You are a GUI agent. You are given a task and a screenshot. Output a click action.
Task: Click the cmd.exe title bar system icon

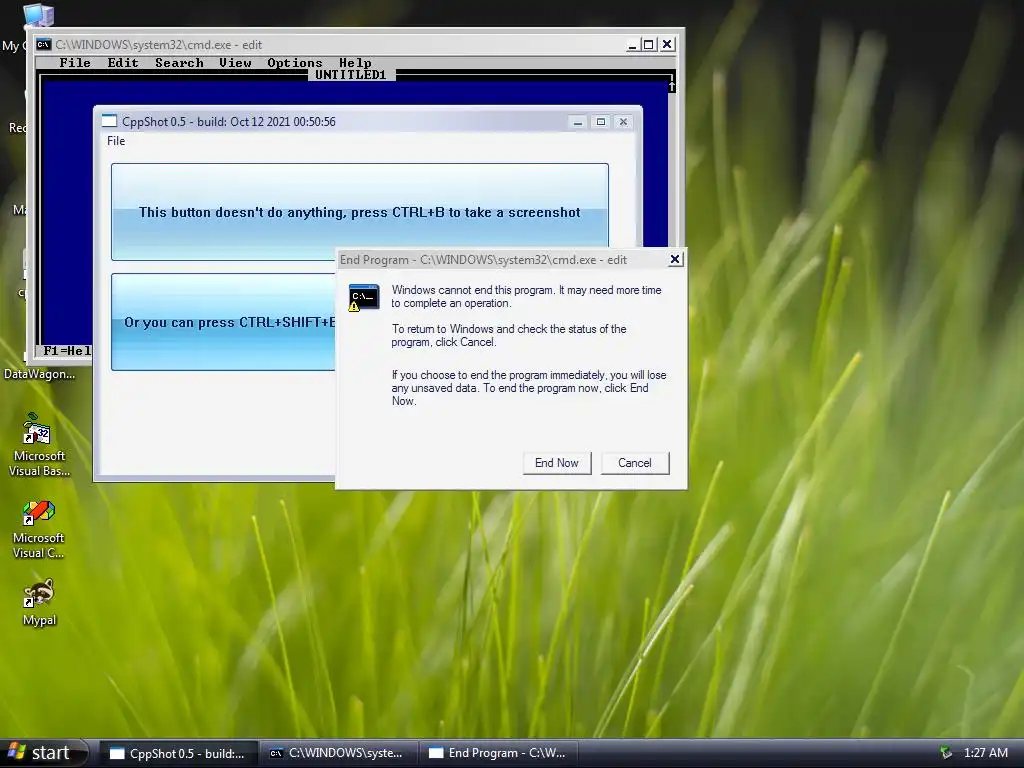[x=43, y=44]
